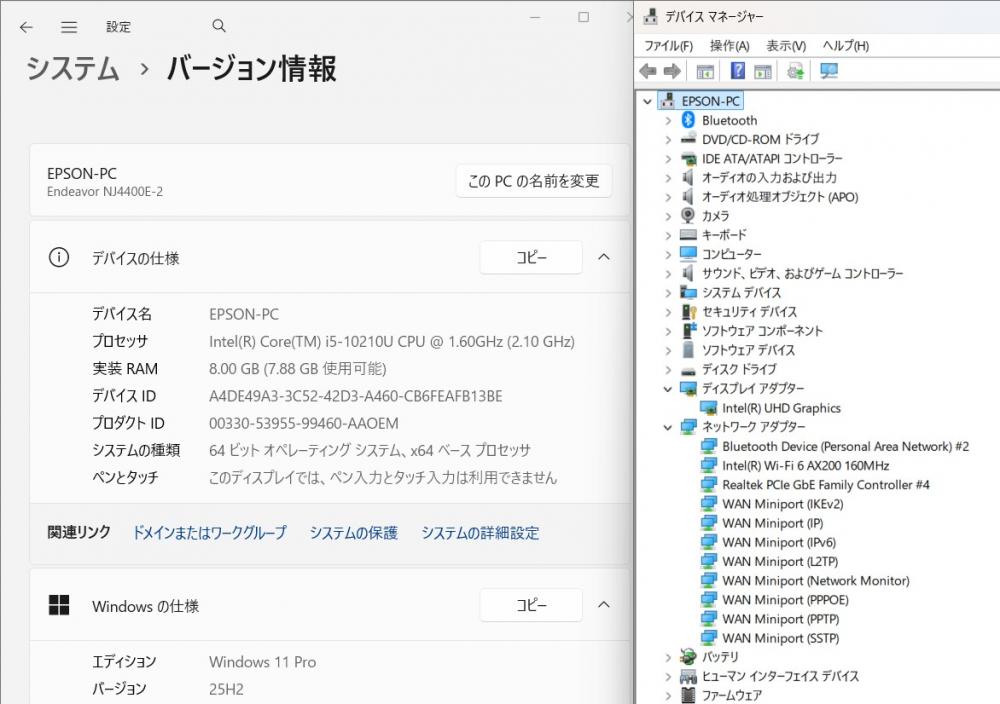Click この PC の名前を変更 button
Screen dimensions: 1000x704
534,181
